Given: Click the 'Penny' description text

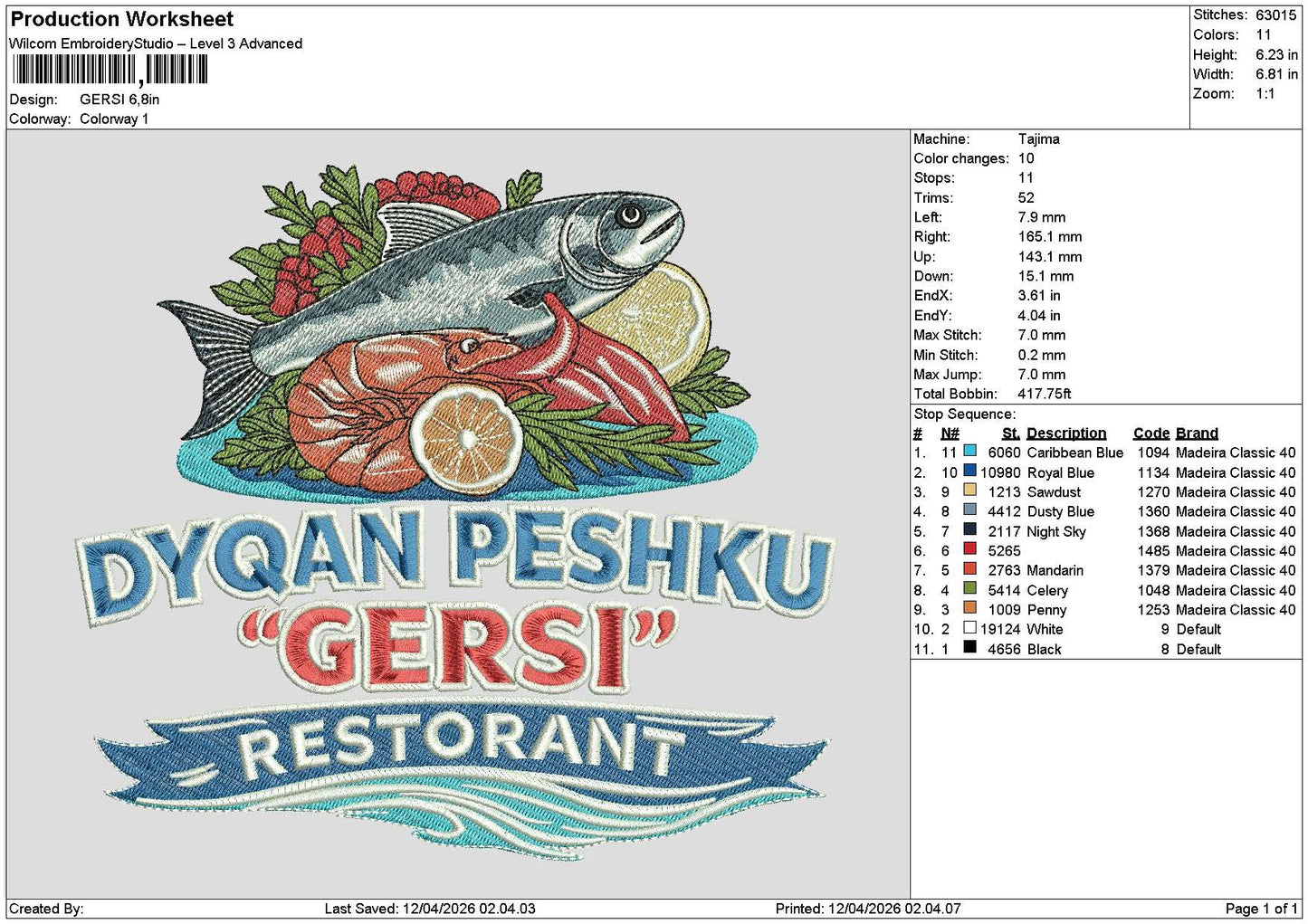Looking at the screenshot, I should 1047,610.
